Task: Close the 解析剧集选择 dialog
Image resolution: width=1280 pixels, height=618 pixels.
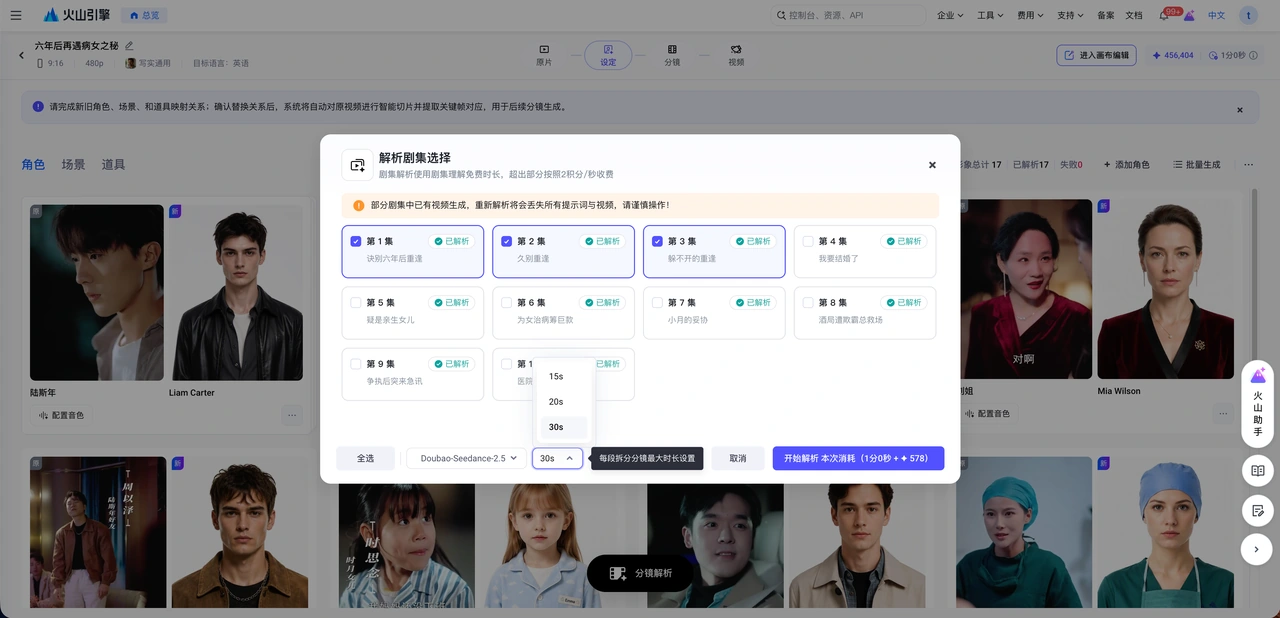Action: [x=932, y=165]
